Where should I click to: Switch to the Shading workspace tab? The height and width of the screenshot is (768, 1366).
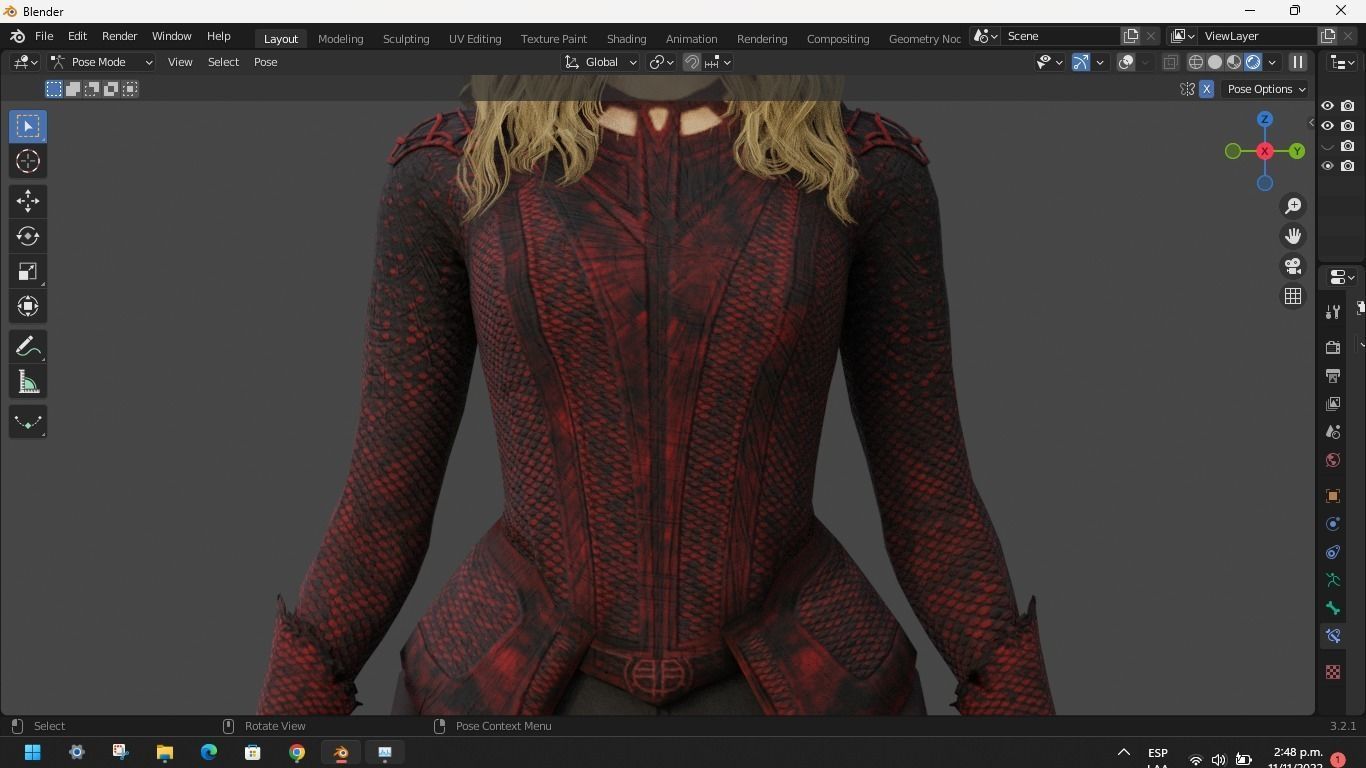[x=626, y=38]
